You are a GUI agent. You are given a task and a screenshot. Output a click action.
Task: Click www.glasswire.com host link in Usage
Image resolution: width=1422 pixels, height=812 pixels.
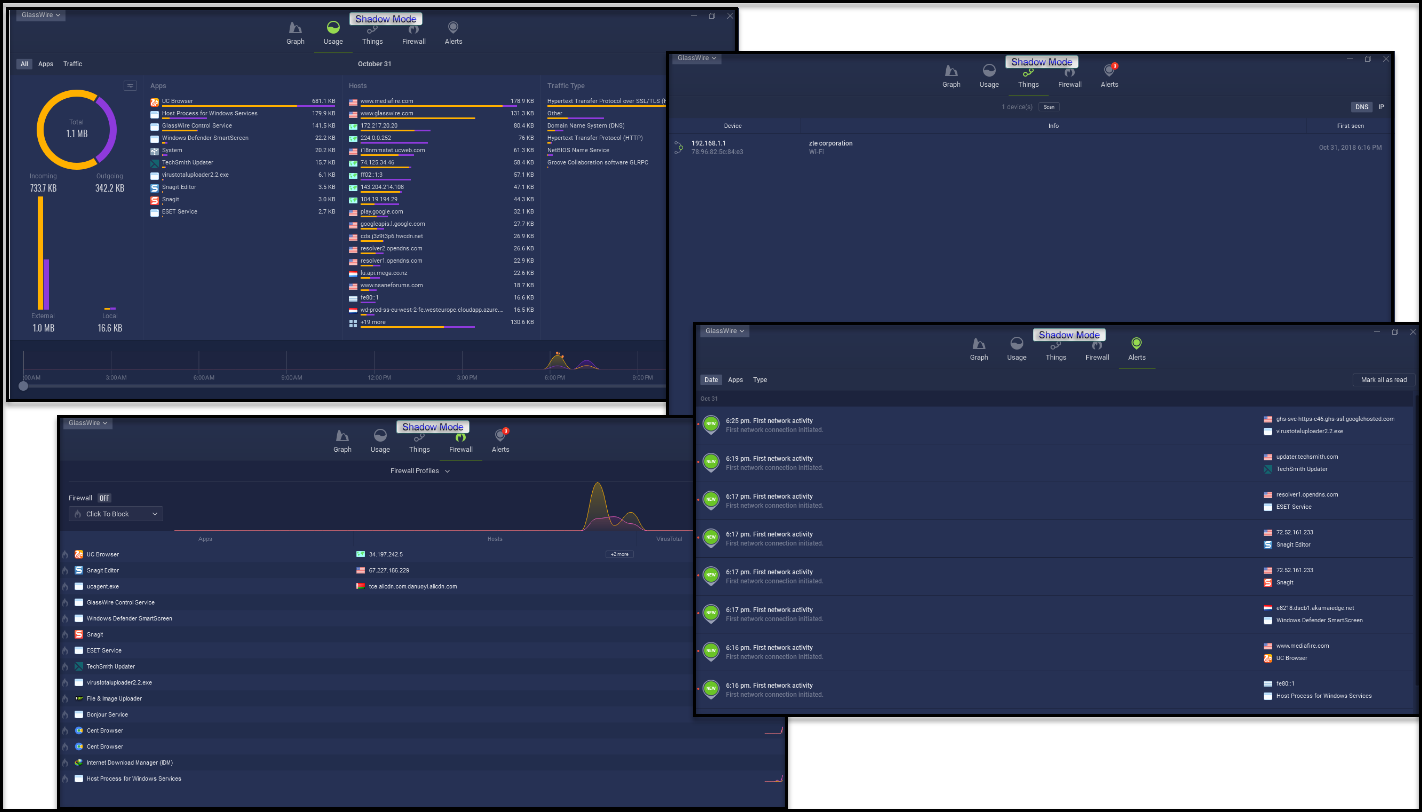coord(387,113)
